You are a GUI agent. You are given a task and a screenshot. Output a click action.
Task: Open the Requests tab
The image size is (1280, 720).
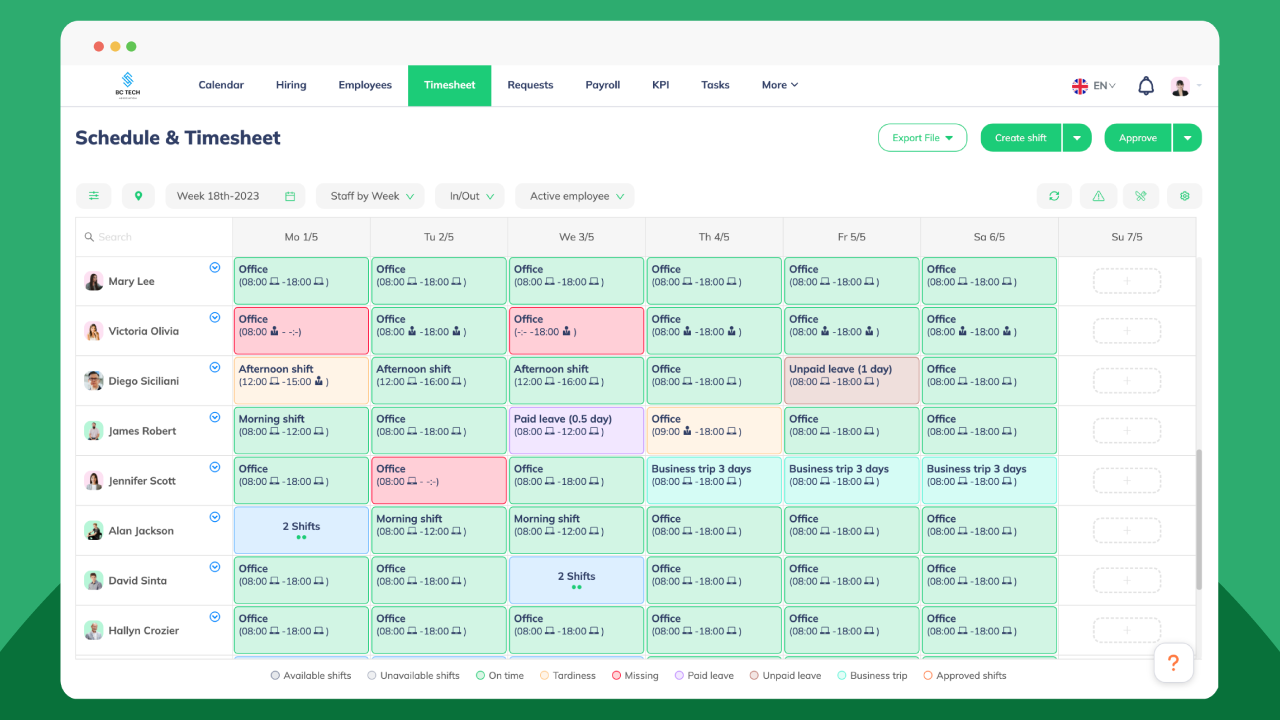[x=530, y=85]
